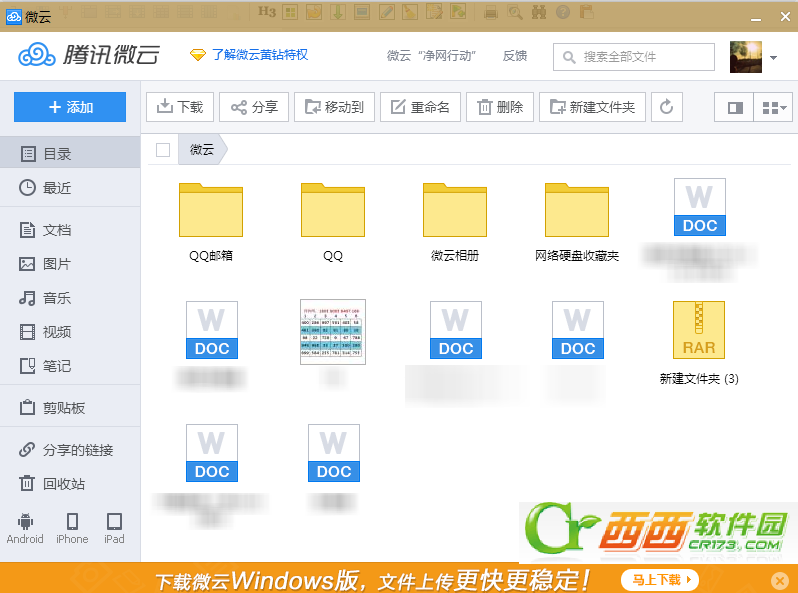Click the 搜索全部文件 search field
This screenshot has width=798, height=593.
click(634, 57)
